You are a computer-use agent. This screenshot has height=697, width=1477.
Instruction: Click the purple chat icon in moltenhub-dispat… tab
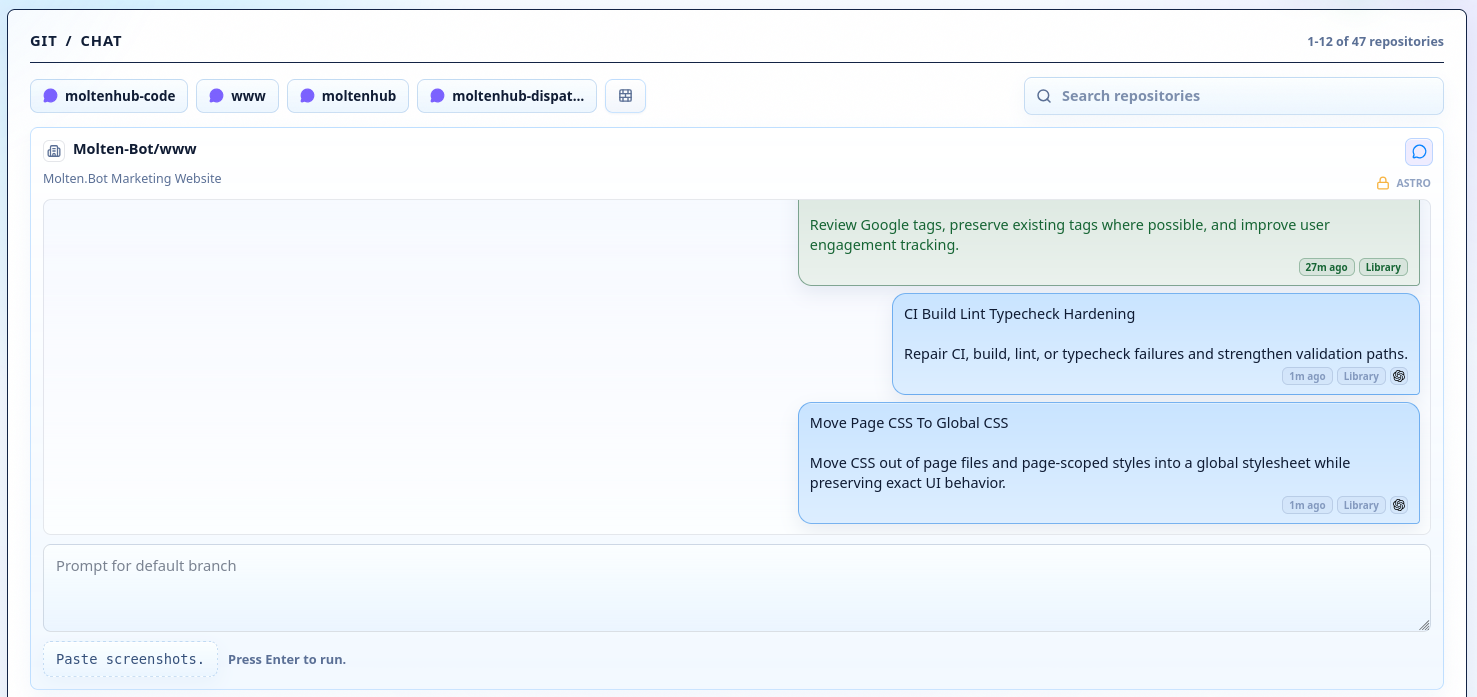coord(437,96)
